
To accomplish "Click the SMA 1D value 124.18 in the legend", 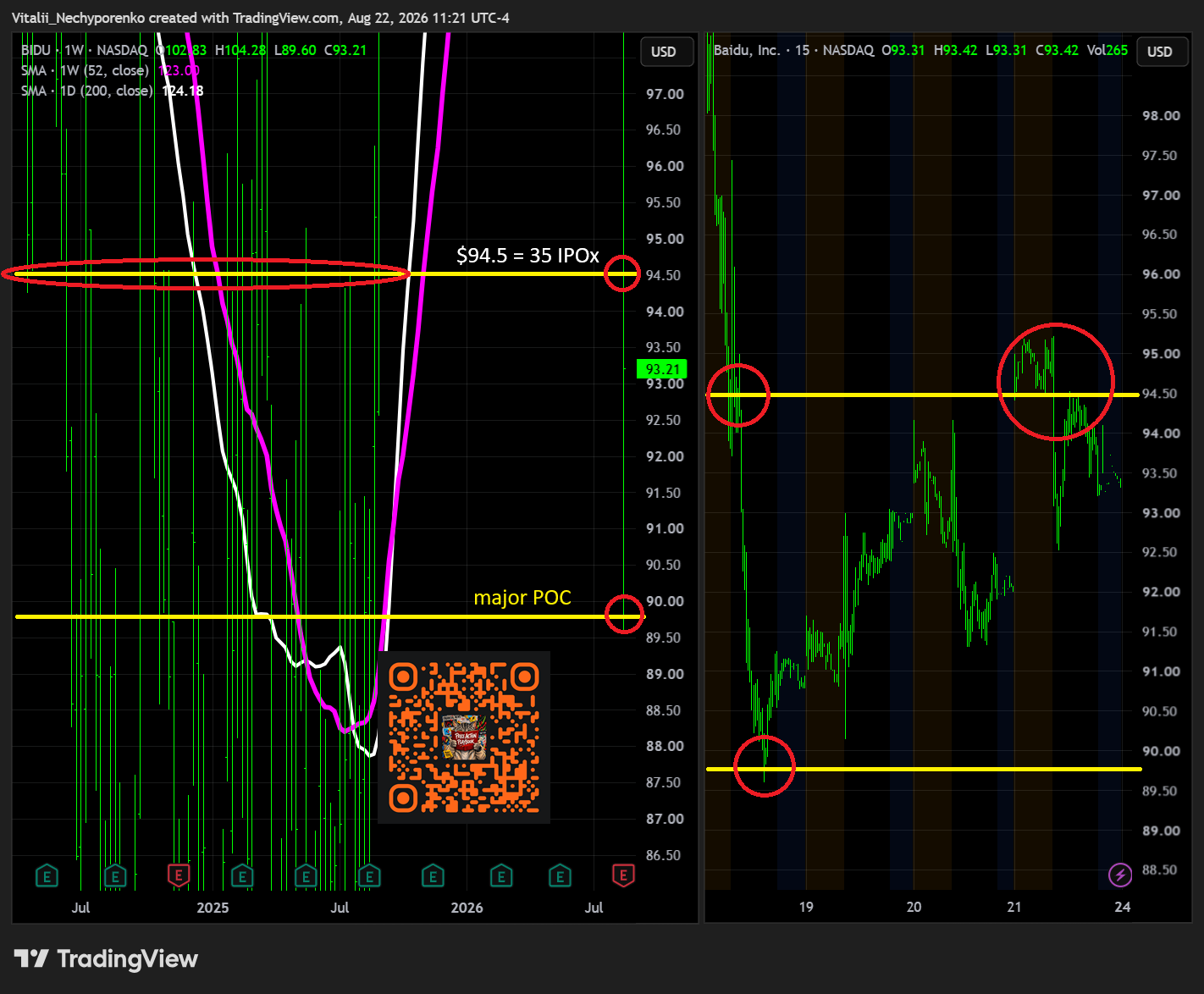I will pyautogui.click(x=183, y=91).
